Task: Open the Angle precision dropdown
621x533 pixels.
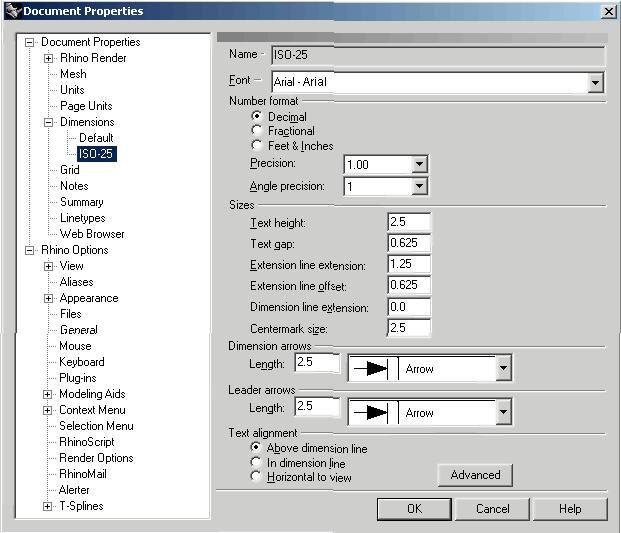Action: (419, 187)
